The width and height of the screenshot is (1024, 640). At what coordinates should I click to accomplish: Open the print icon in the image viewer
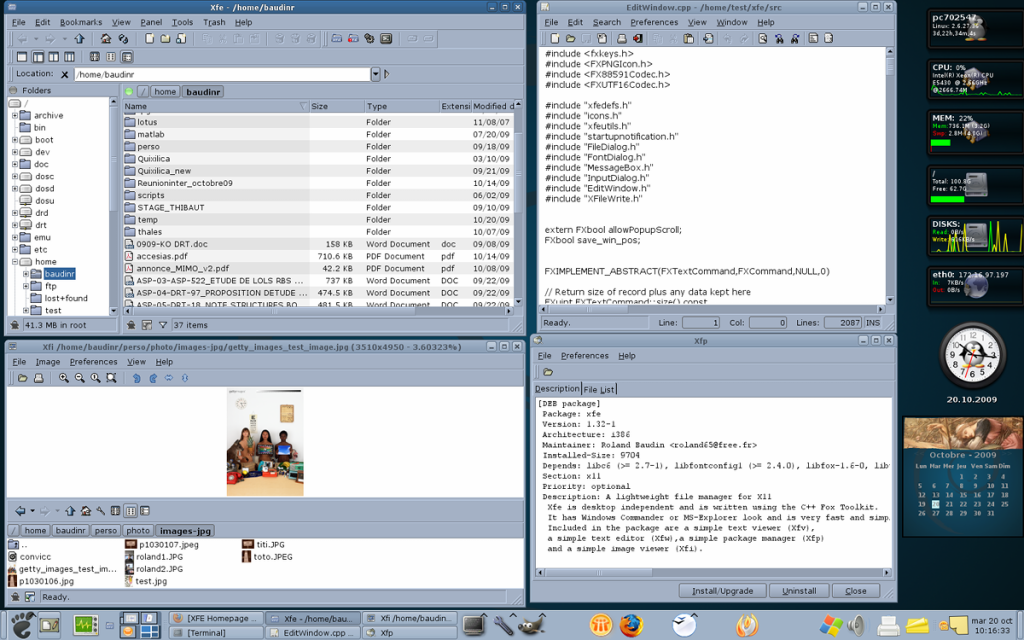pyautogui.click(x=38, y=378)
